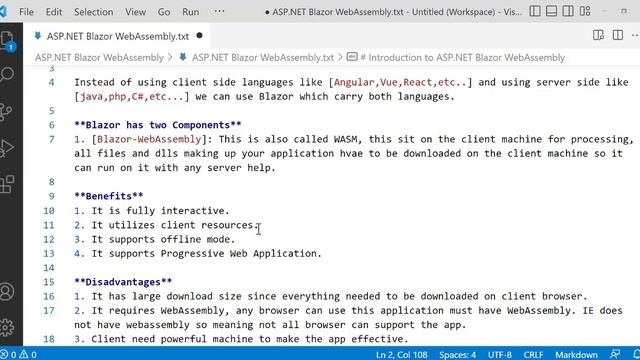Change the UTF-8 file encoding
The width and height of the screenshot is (640, 360).
(500, 354)
